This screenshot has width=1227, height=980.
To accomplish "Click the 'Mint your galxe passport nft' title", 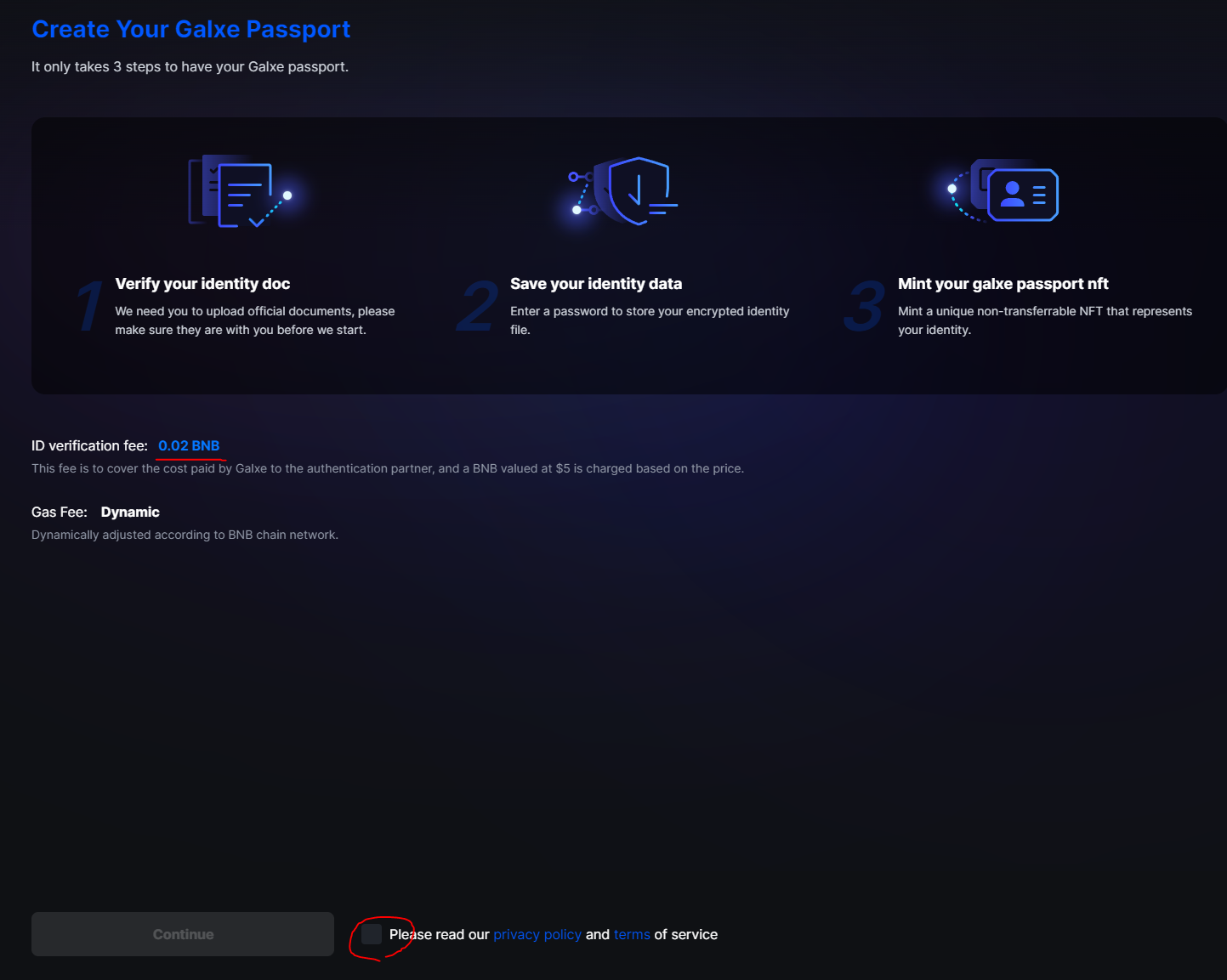I will click(1003, 284).
